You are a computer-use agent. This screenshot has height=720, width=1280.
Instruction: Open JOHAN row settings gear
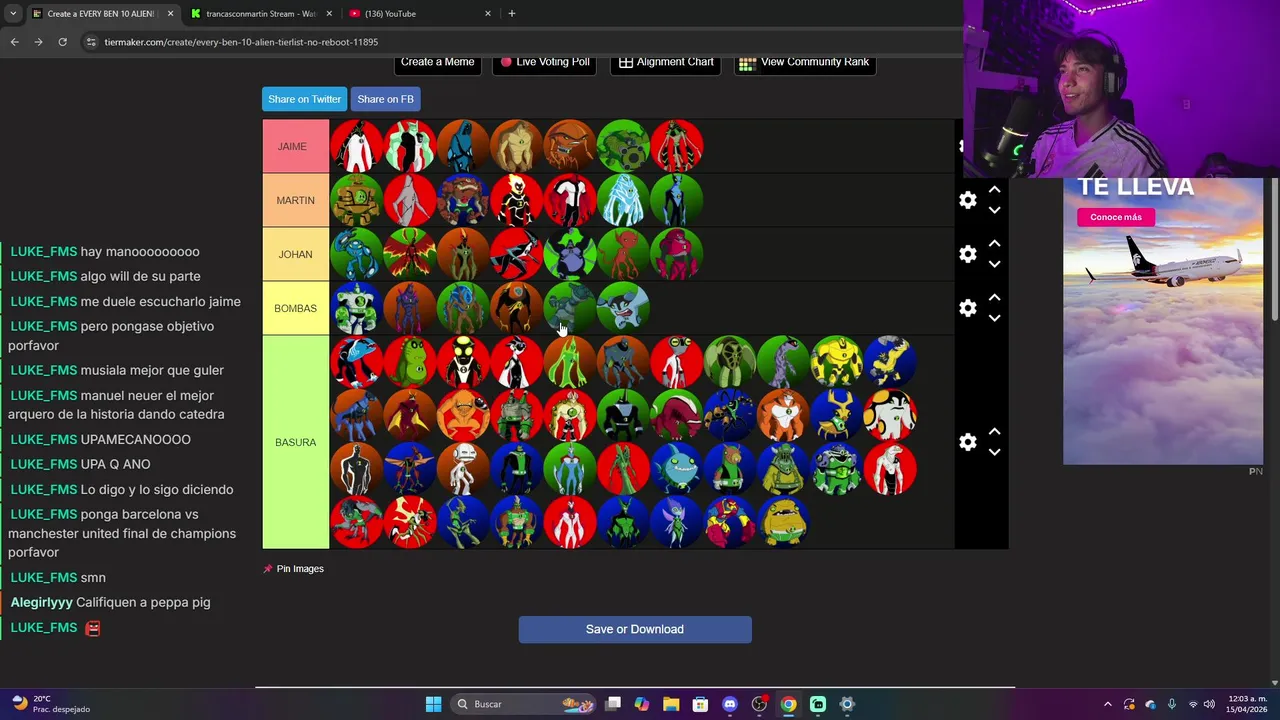967,254
